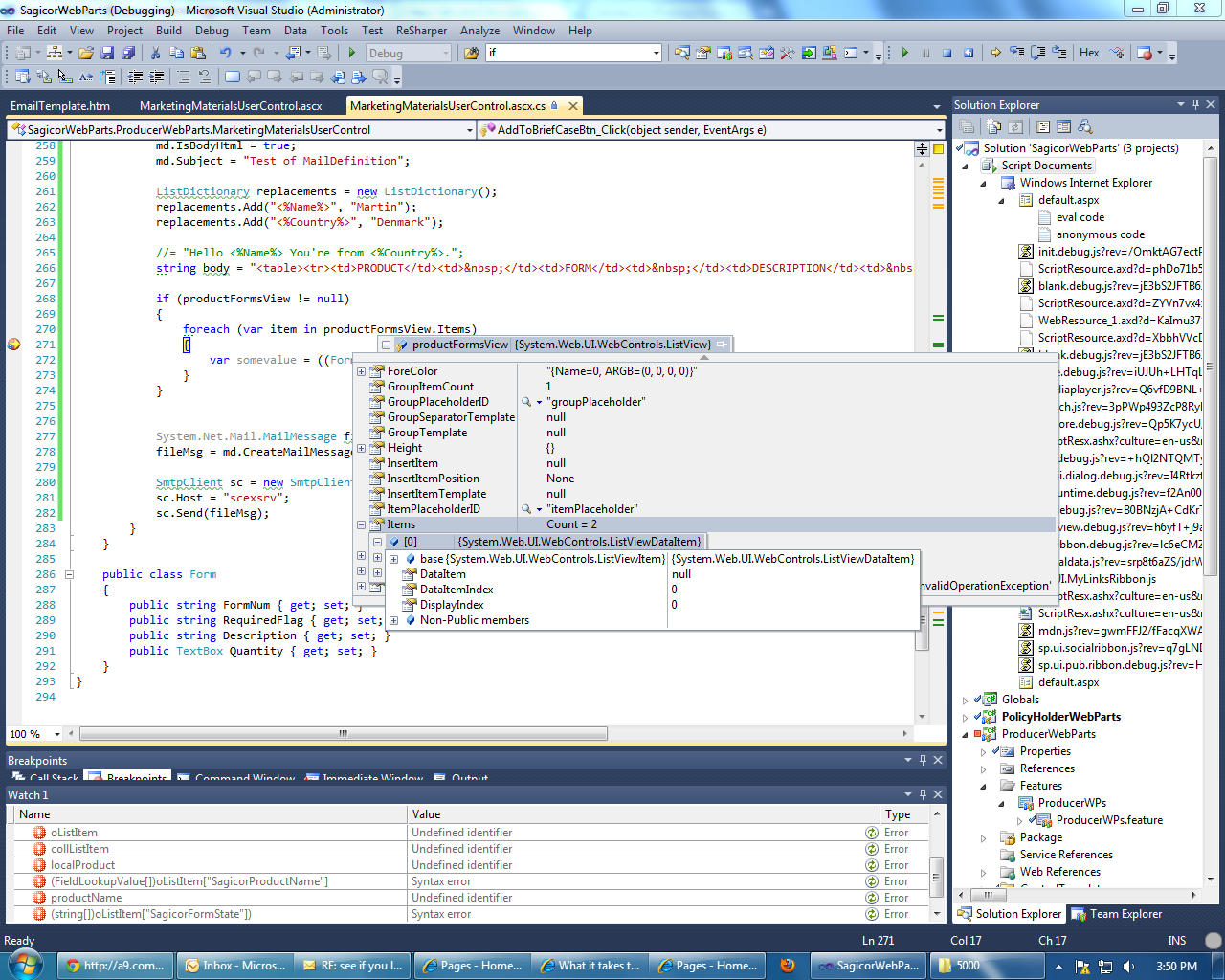Select Service References in Solution Explorer
Image resolution: width=1225 pixels, height=980 pixels.
(x=1066, y=855)
